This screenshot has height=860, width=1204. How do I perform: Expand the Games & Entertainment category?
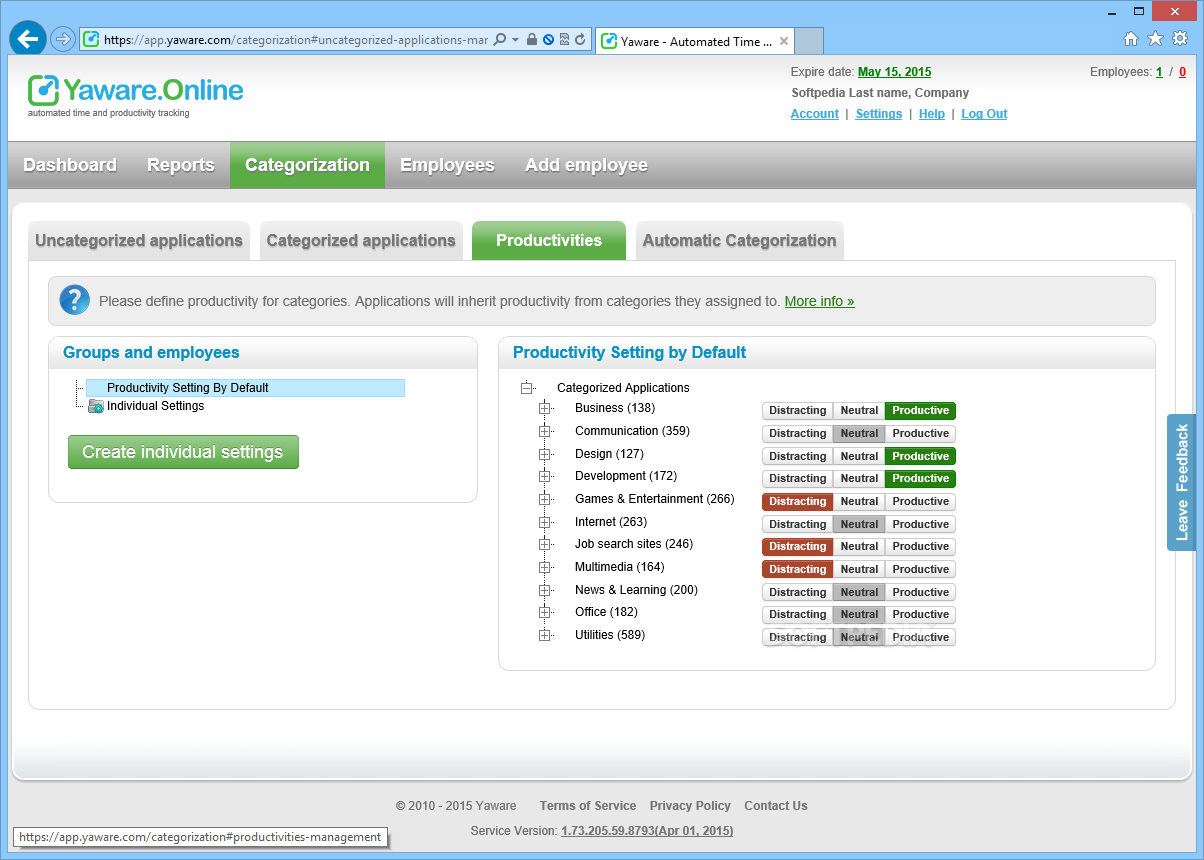click(545, 499)
